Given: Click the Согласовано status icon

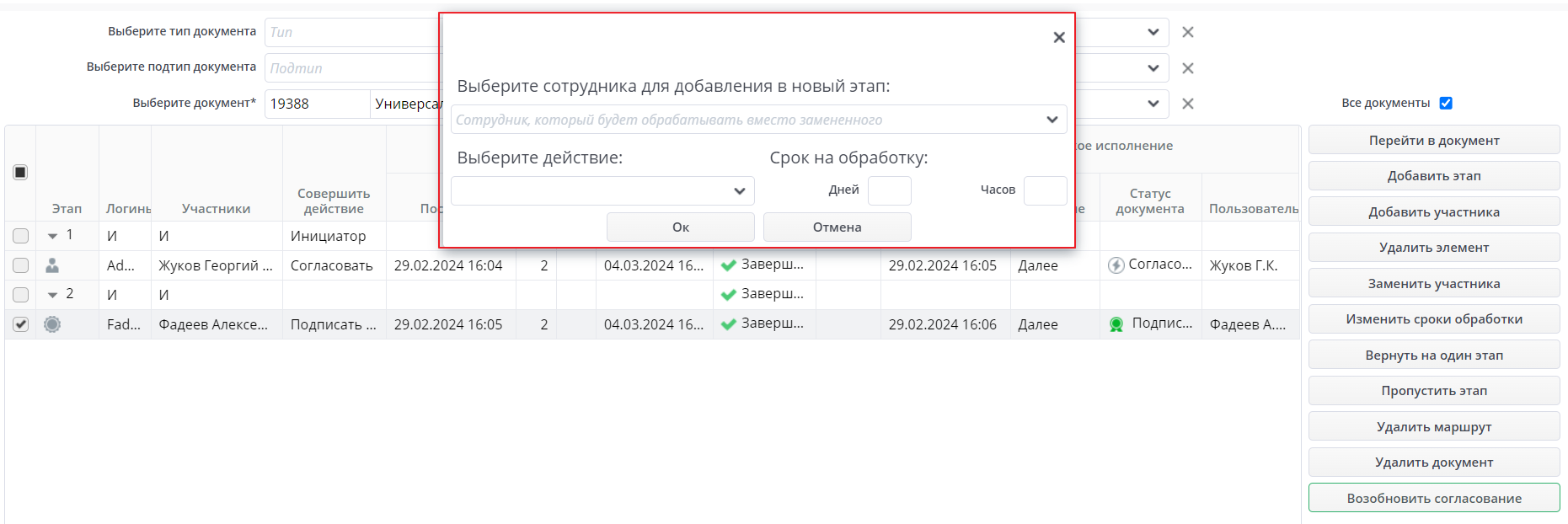Looking at the screenshot, I should (x=1116, y=265).
